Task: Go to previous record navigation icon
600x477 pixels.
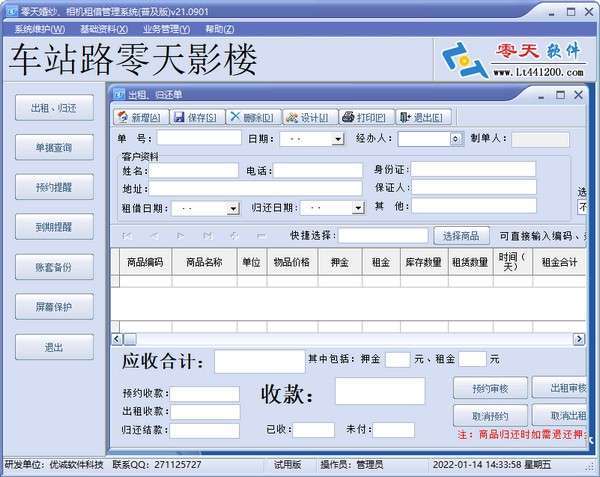Action: pos(154,236)
